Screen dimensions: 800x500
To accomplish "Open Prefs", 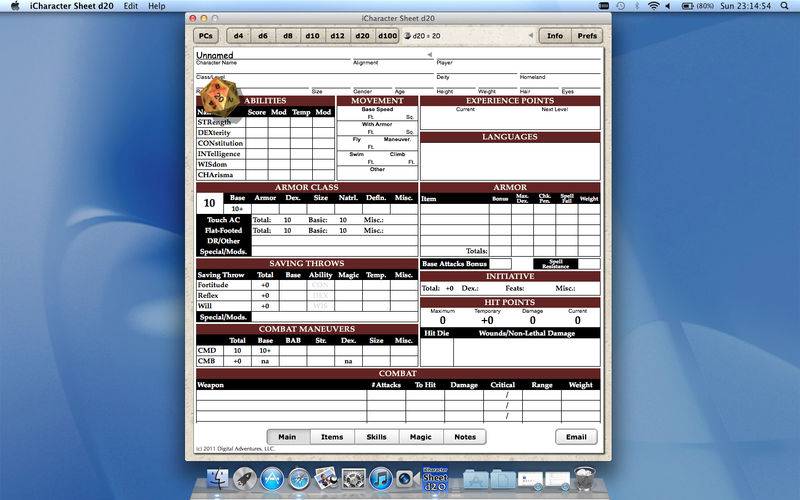I will click(587, 36).
